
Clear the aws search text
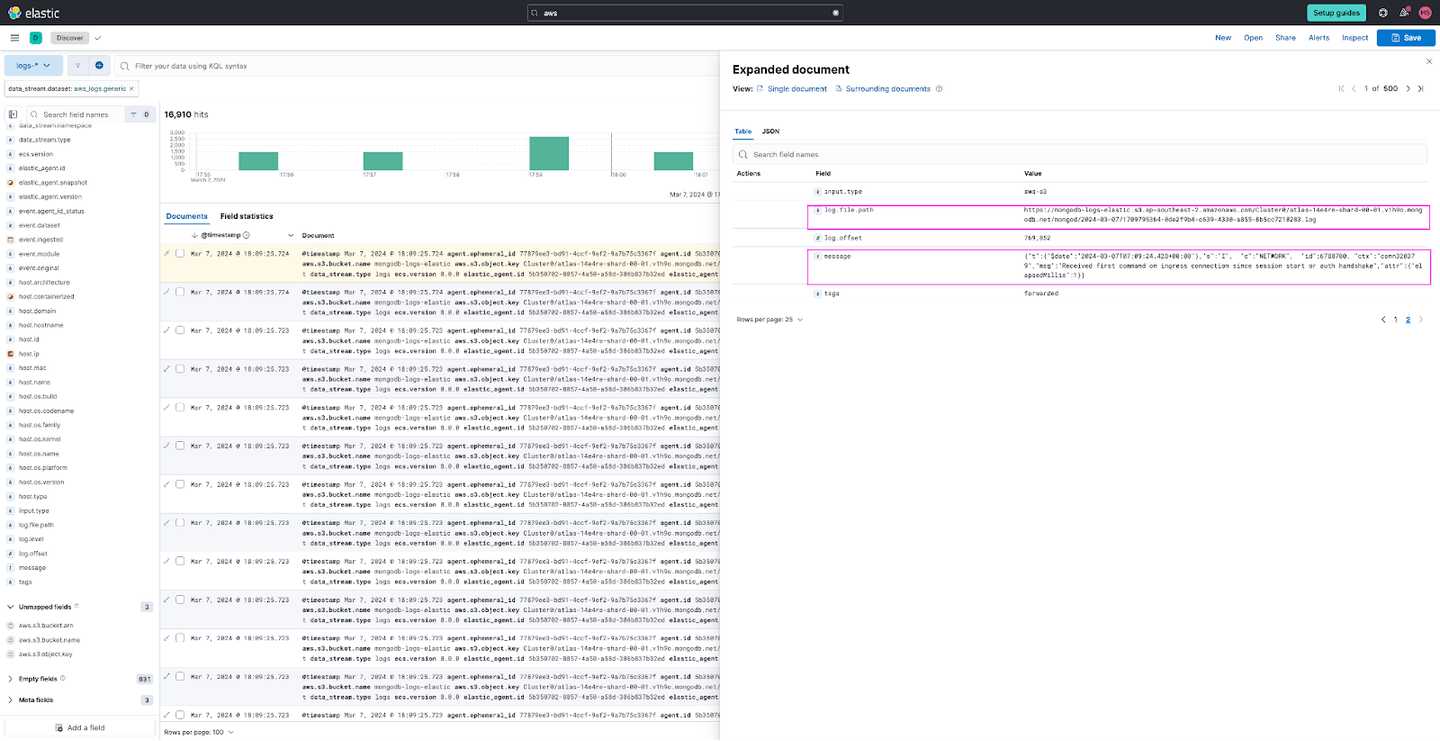[836, 13]
